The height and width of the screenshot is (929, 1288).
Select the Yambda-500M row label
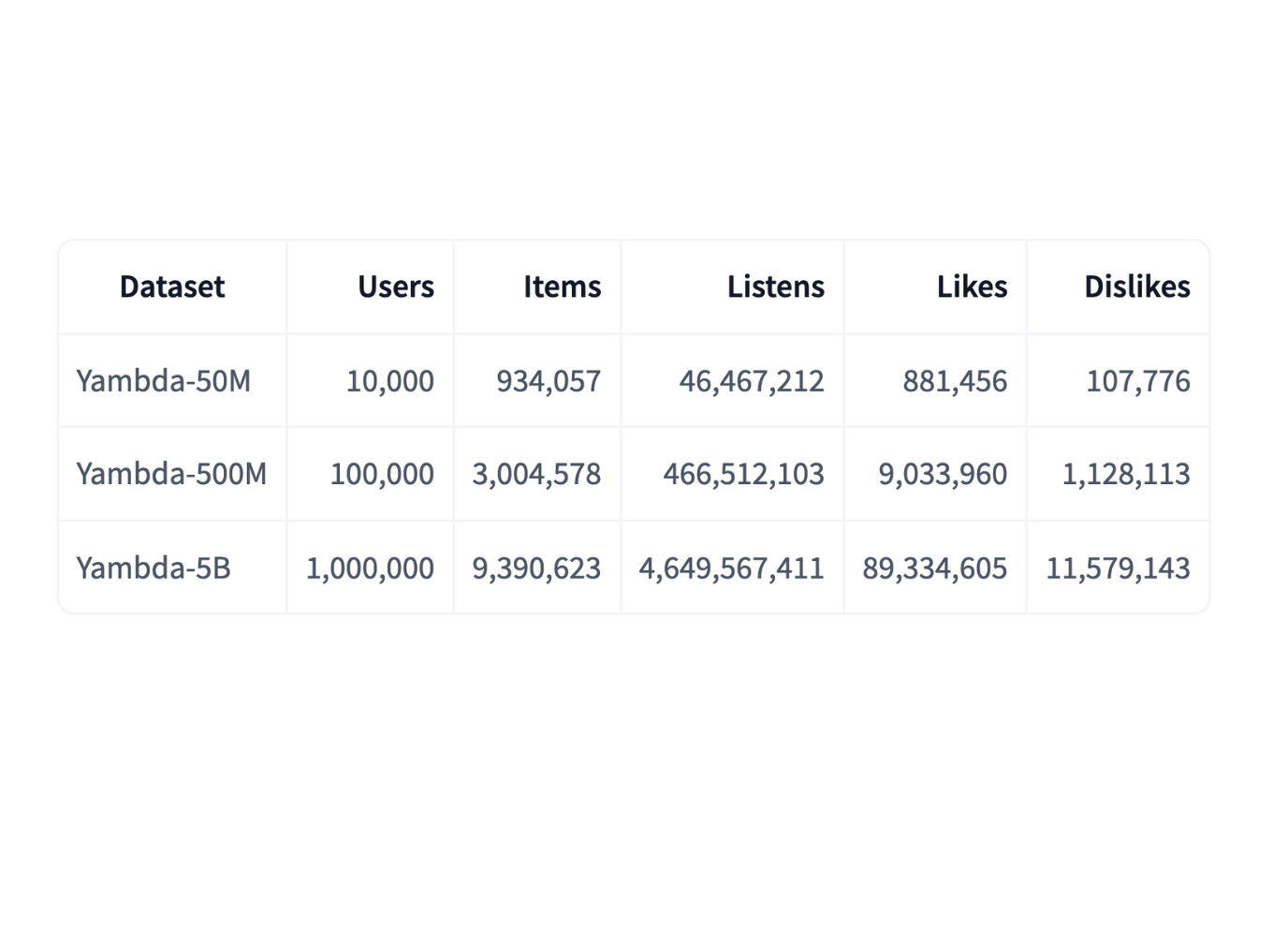[171, 474]
